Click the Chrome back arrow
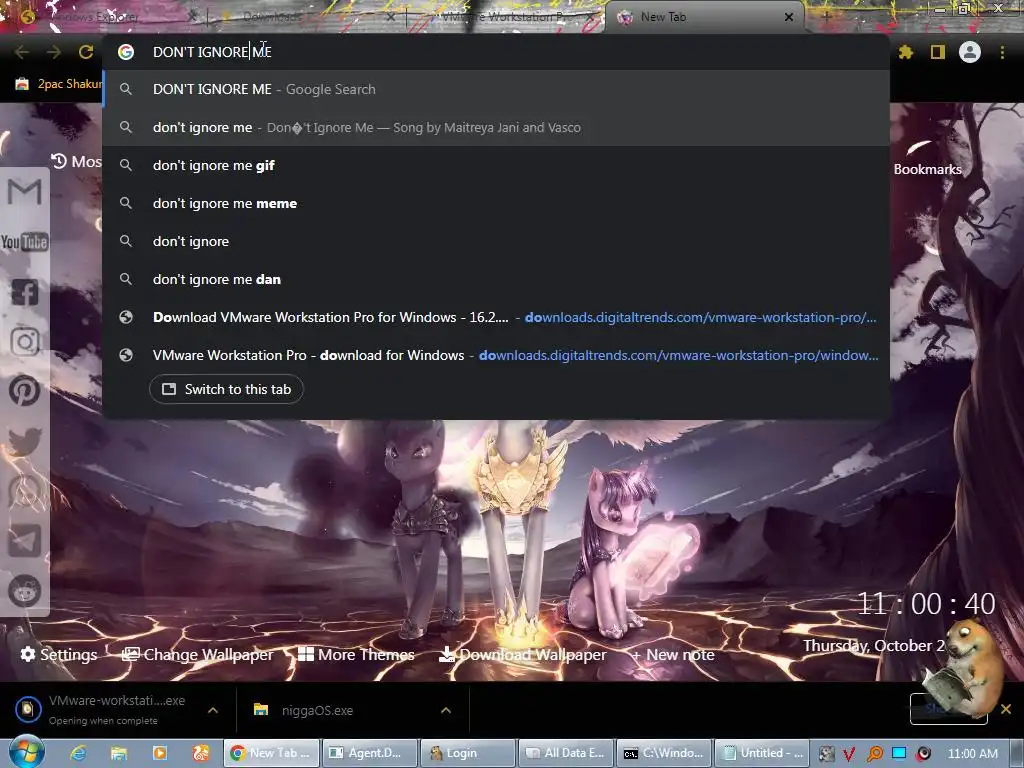The image size is (1024, 768). click(22, 52)
